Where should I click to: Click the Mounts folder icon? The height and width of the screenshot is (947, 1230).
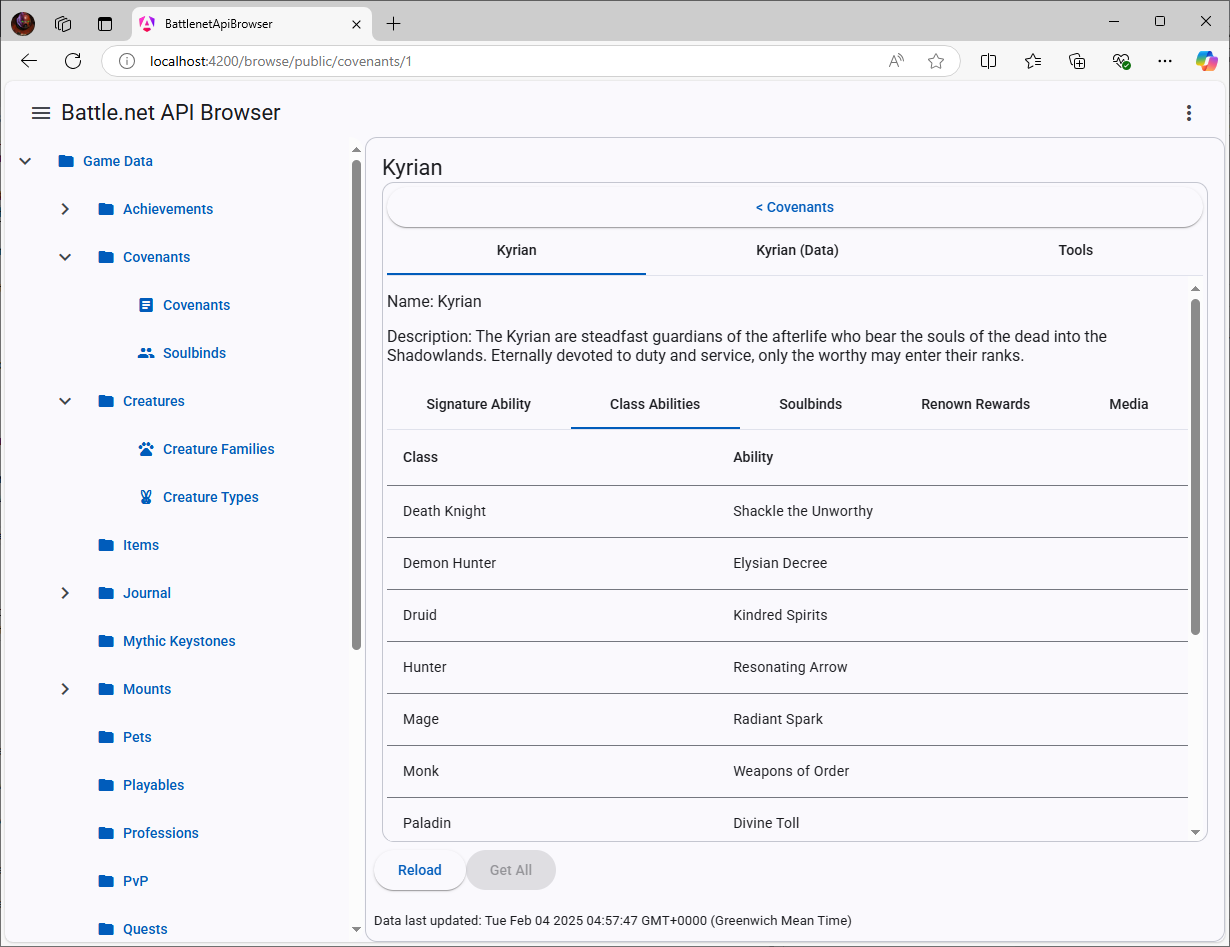106,689
